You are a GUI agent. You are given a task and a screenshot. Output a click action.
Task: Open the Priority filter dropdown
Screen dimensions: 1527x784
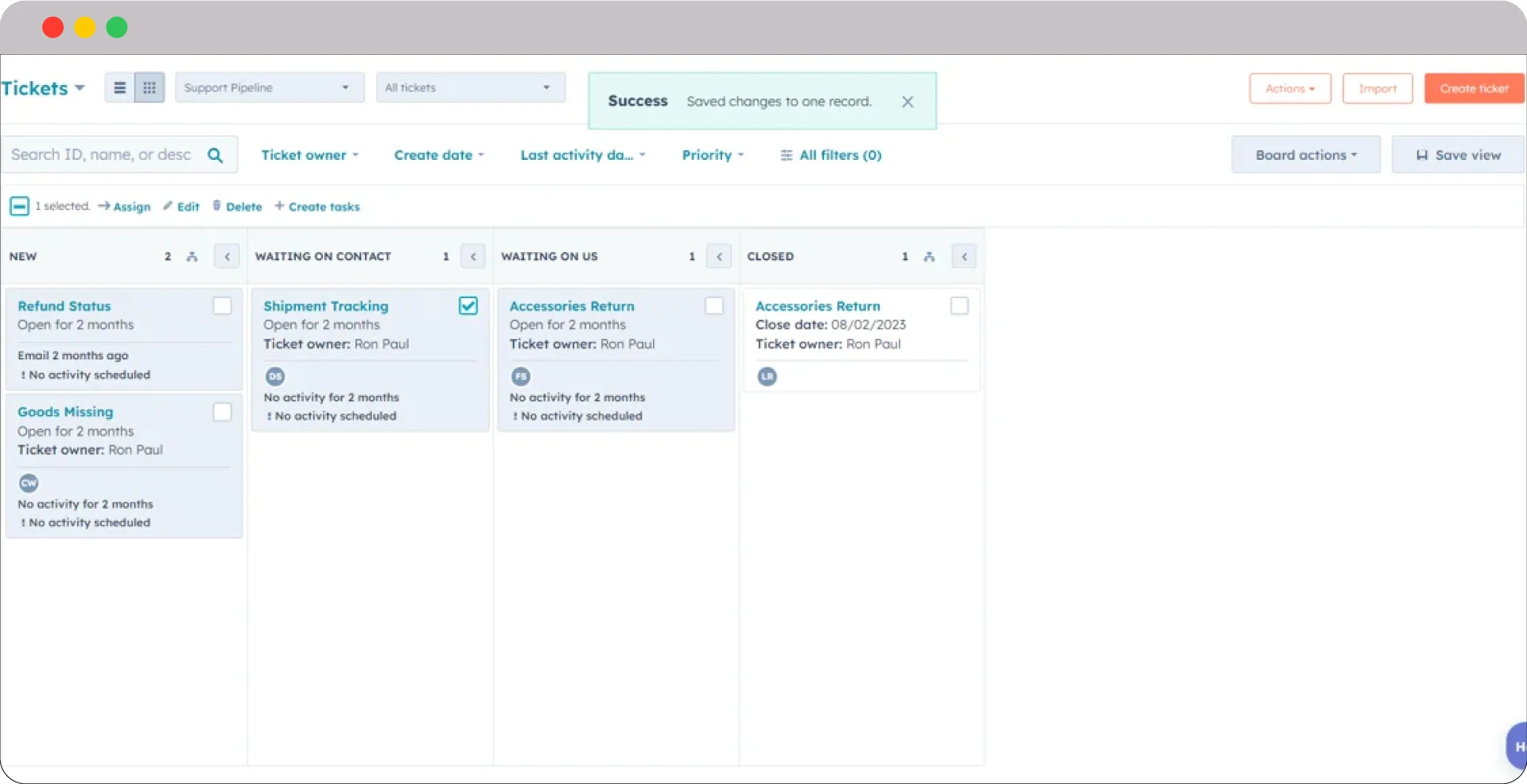[x=712, y=155]
